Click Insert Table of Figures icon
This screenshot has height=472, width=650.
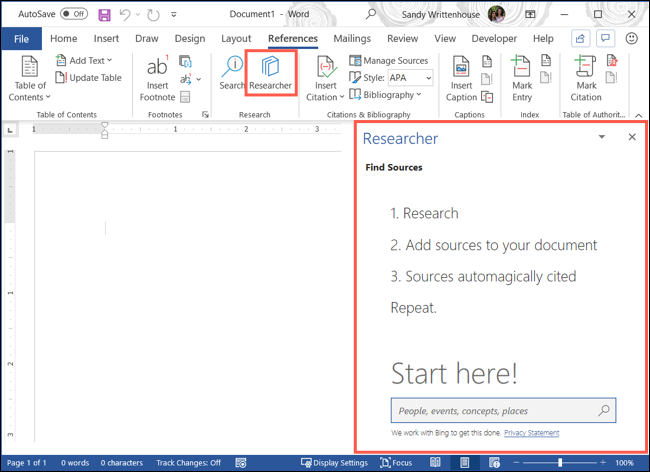pyautogui.click(x=487, y=62)
